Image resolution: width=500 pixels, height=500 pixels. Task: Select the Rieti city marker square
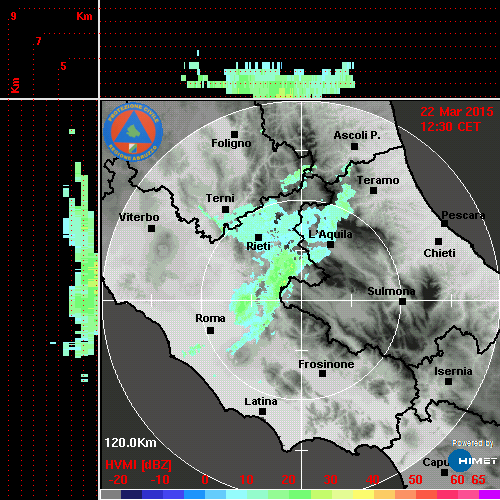258,238
